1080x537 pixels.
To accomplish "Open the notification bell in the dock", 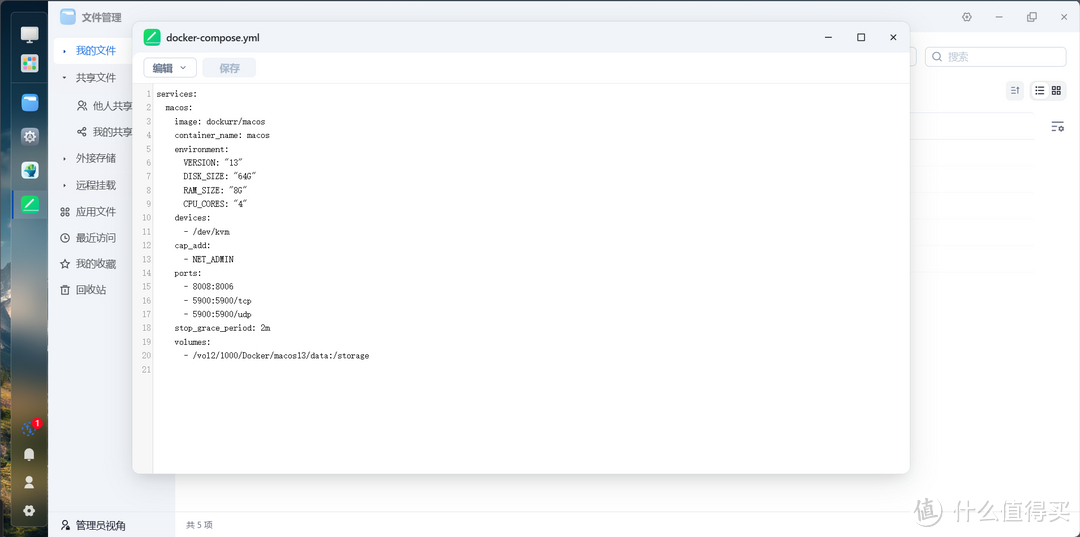I will point(29,454).
